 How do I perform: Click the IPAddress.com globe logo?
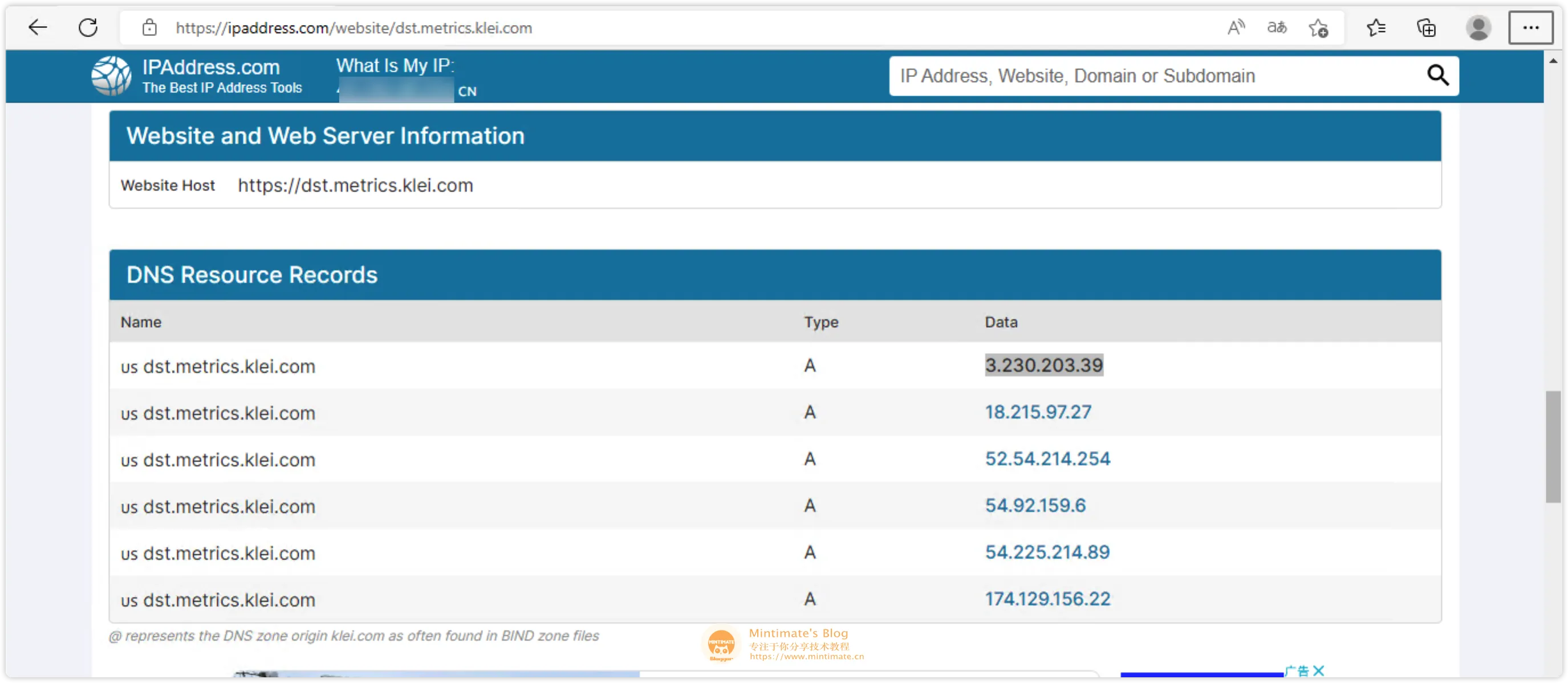pyautogui.click(x=111, y=75)
